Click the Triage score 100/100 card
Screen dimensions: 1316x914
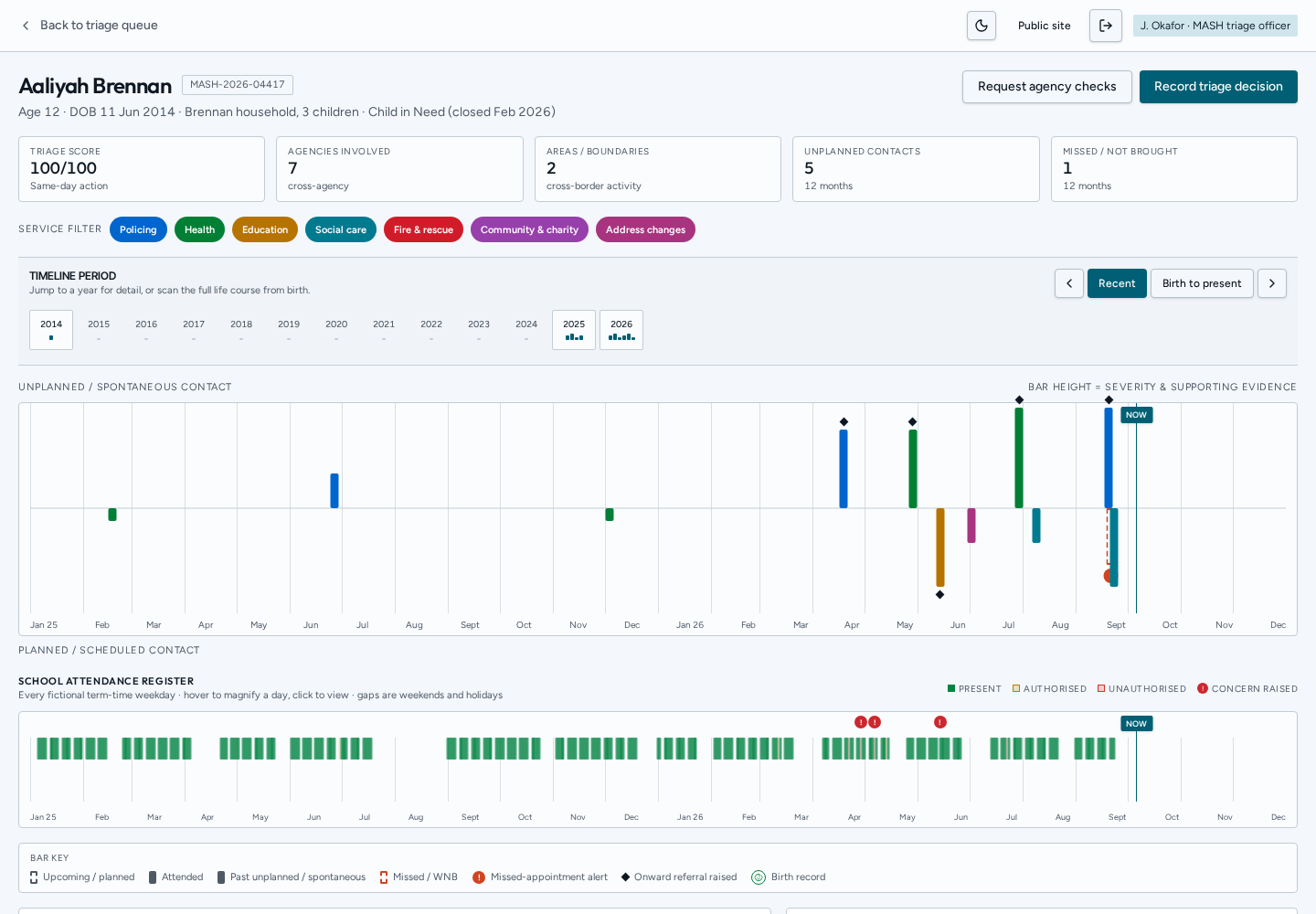point(142,169)
